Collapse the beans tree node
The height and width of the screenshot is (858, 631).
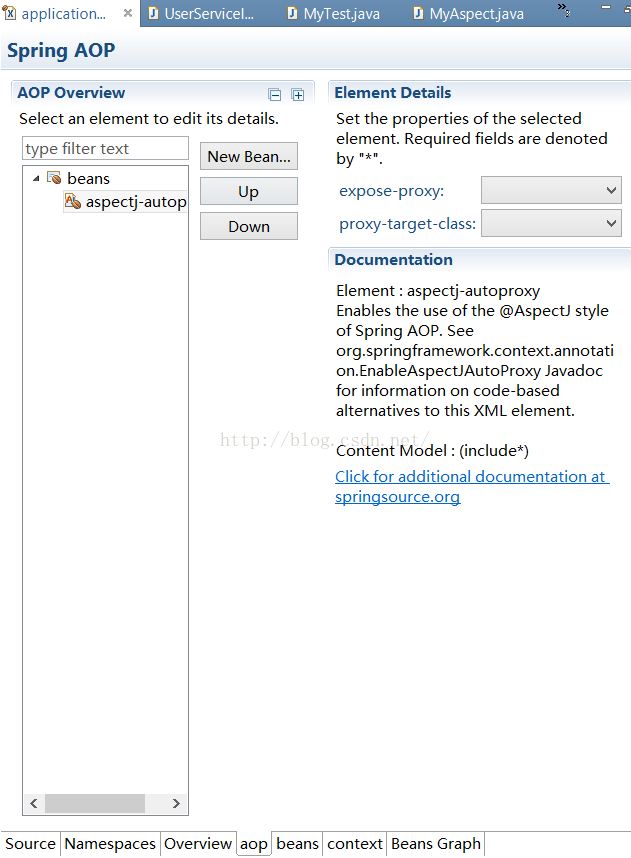36,178
